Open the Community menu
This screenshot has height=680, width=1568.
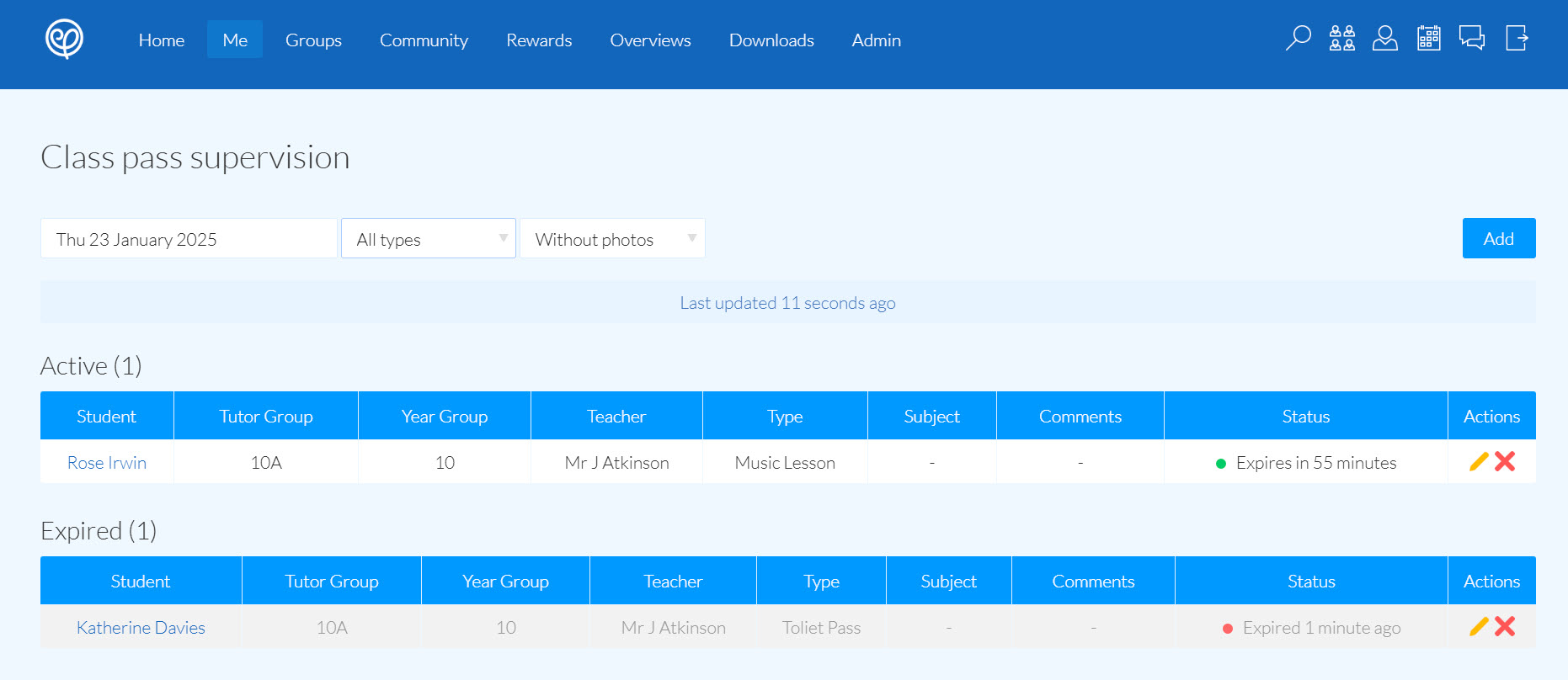point(424,40)
